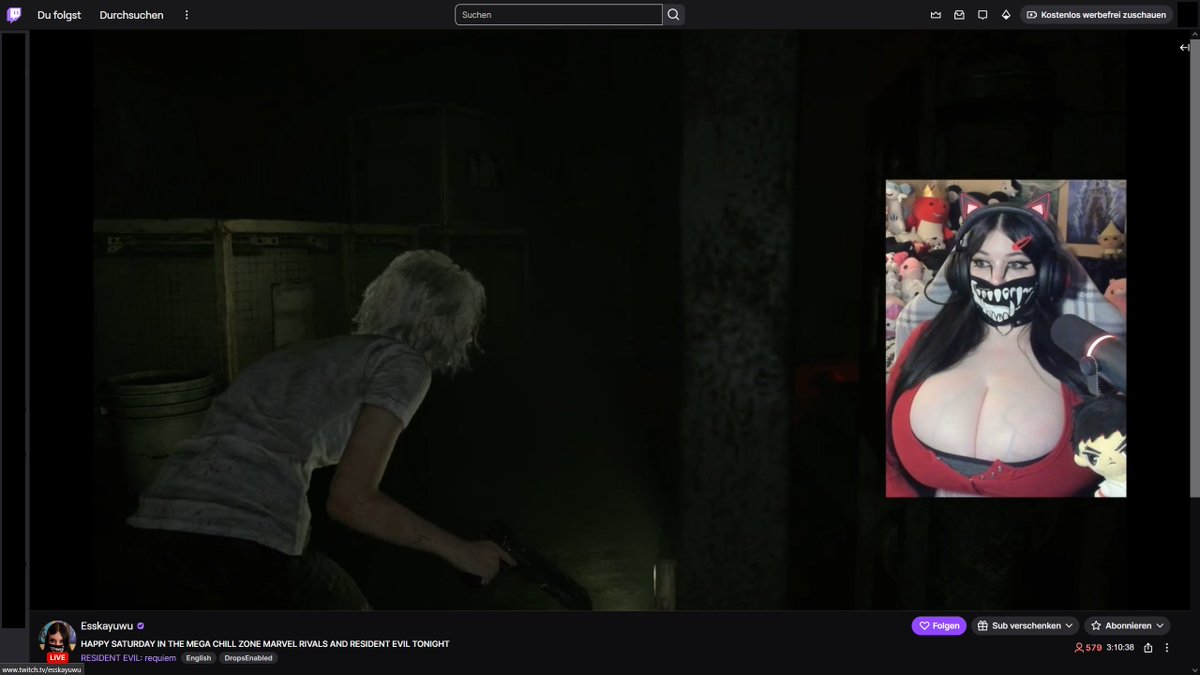Click the share icon below the stream
1200x675 pixels.
coord(1148,648)
